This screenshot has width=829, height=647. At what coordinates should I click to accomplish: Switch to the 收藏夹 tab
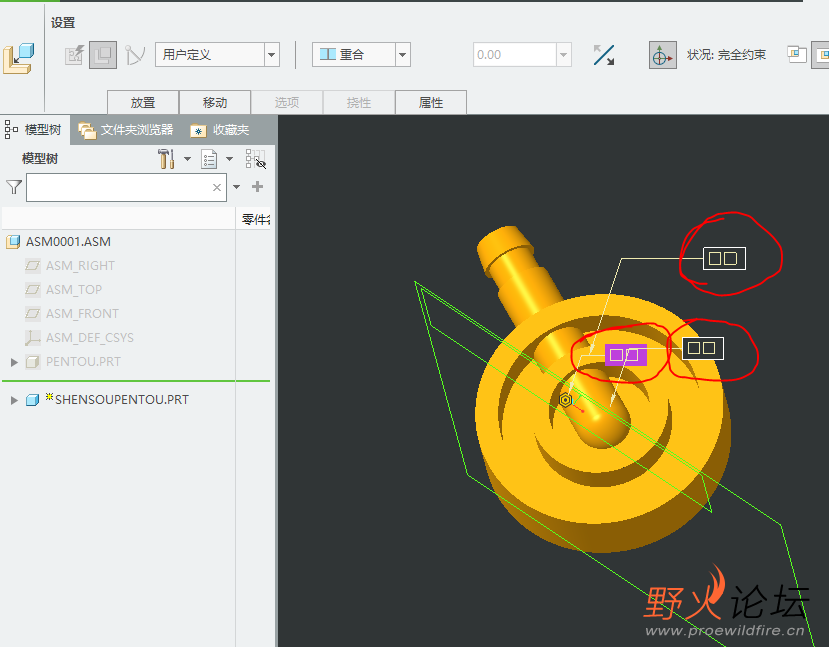point(220,130)
